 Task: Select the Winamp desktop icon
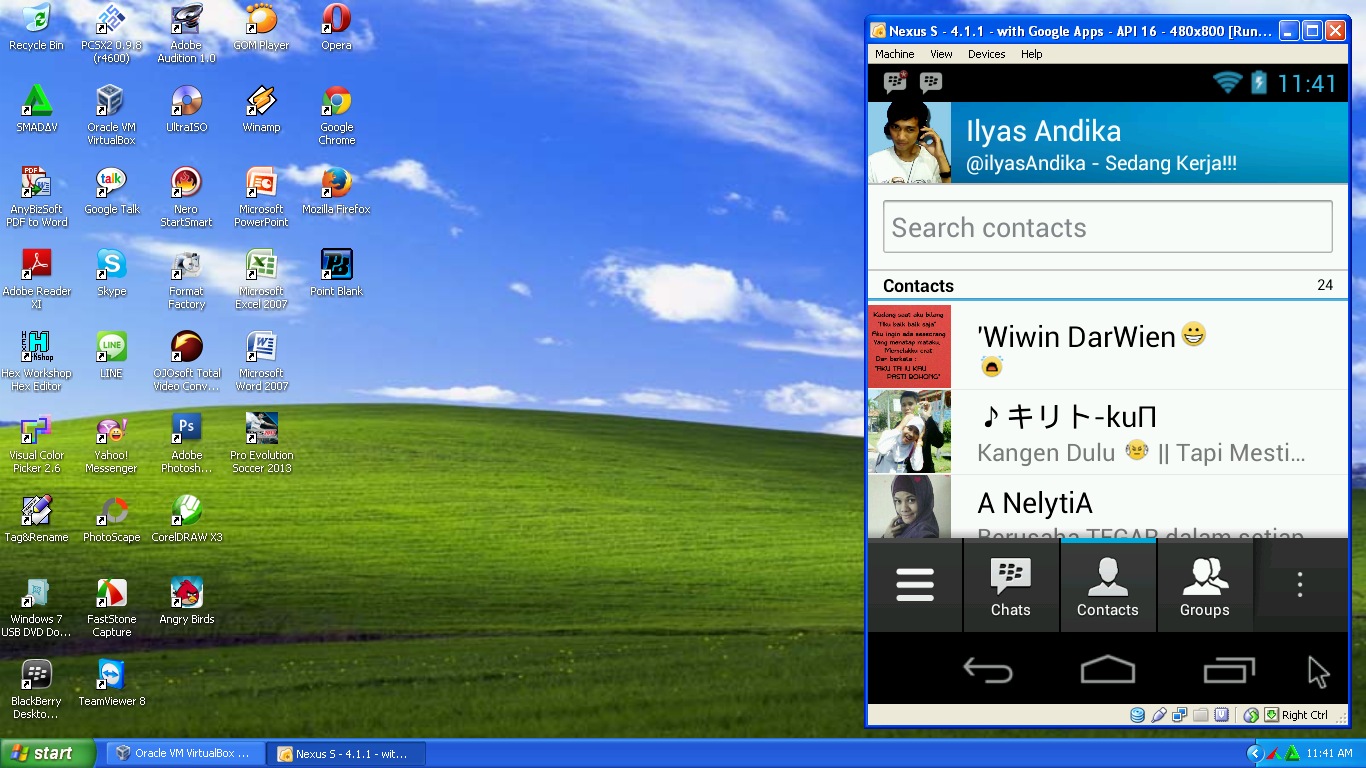[261, 109]
